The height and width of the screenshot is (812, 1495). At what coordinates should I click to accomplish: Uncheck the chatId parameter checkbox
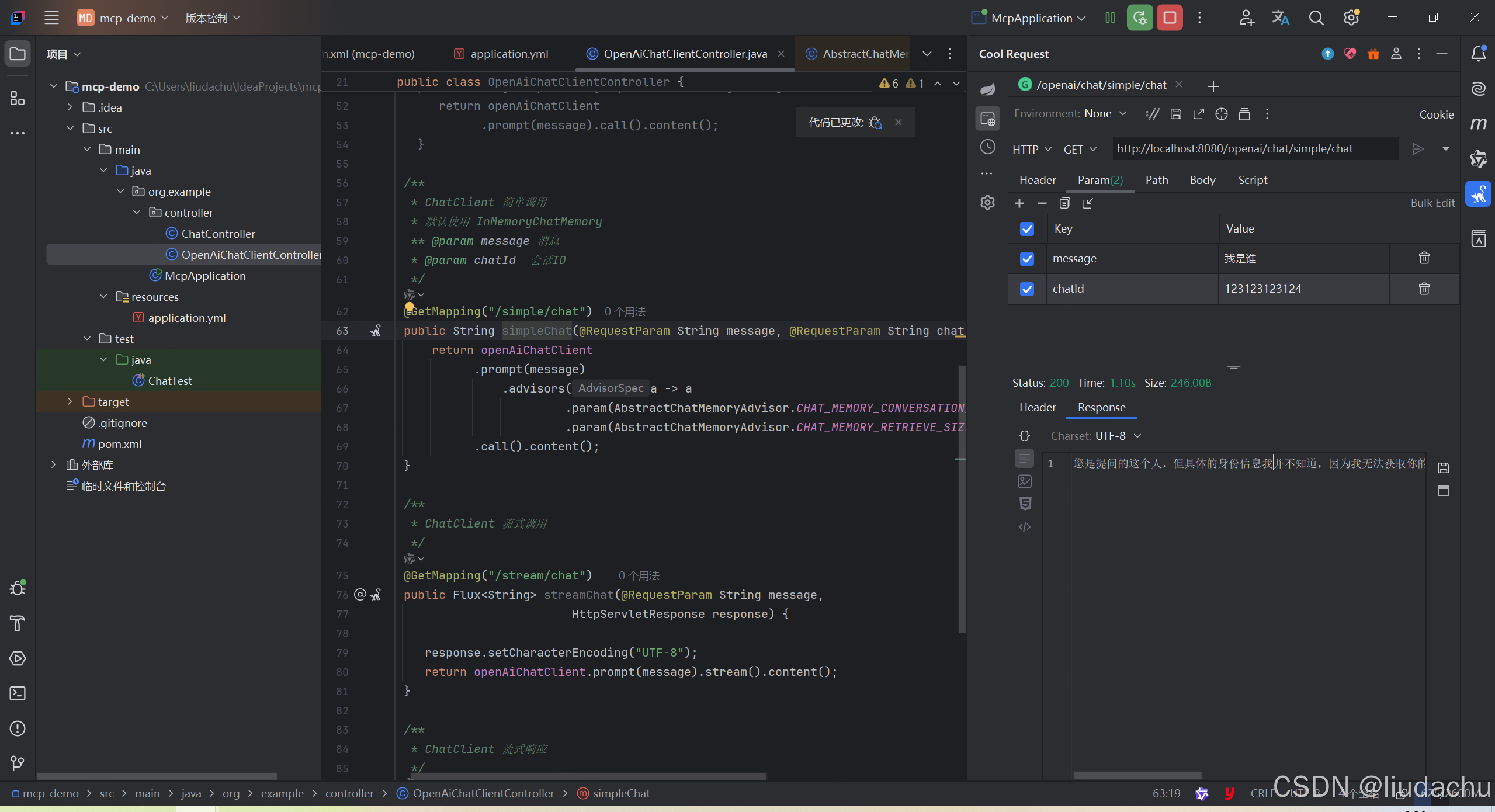click(1026, 289)
